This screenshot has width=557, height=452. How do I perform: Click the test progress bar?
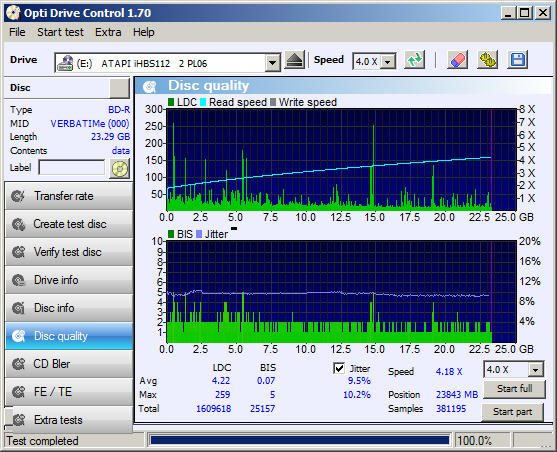[x=299, y=441]
